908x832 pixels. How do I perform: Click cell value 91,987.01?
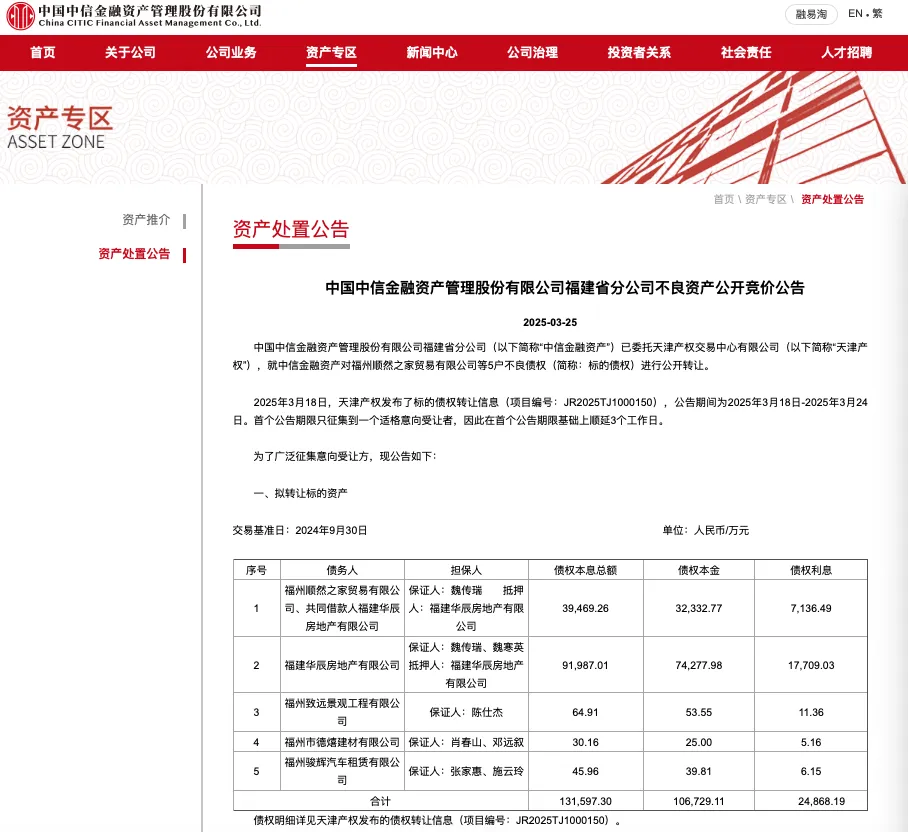pyautogui.click(x=585, y=665)
